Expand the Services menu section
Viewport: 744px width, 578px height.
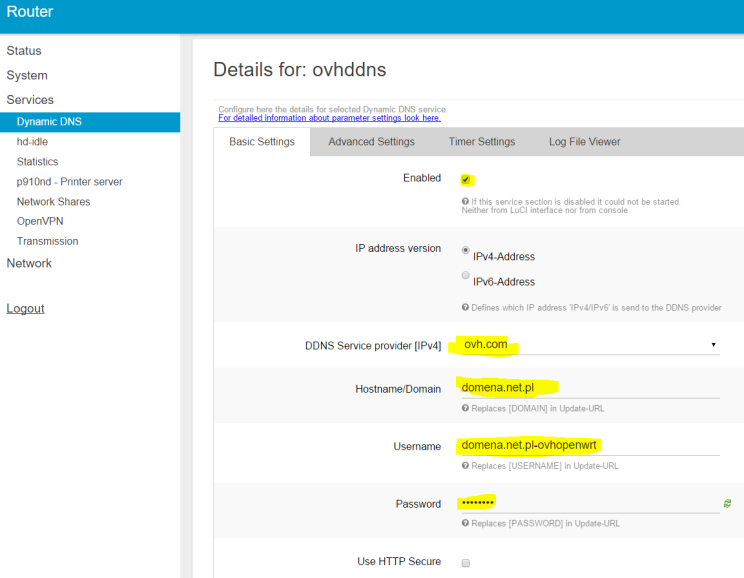(x=30, y=100)
